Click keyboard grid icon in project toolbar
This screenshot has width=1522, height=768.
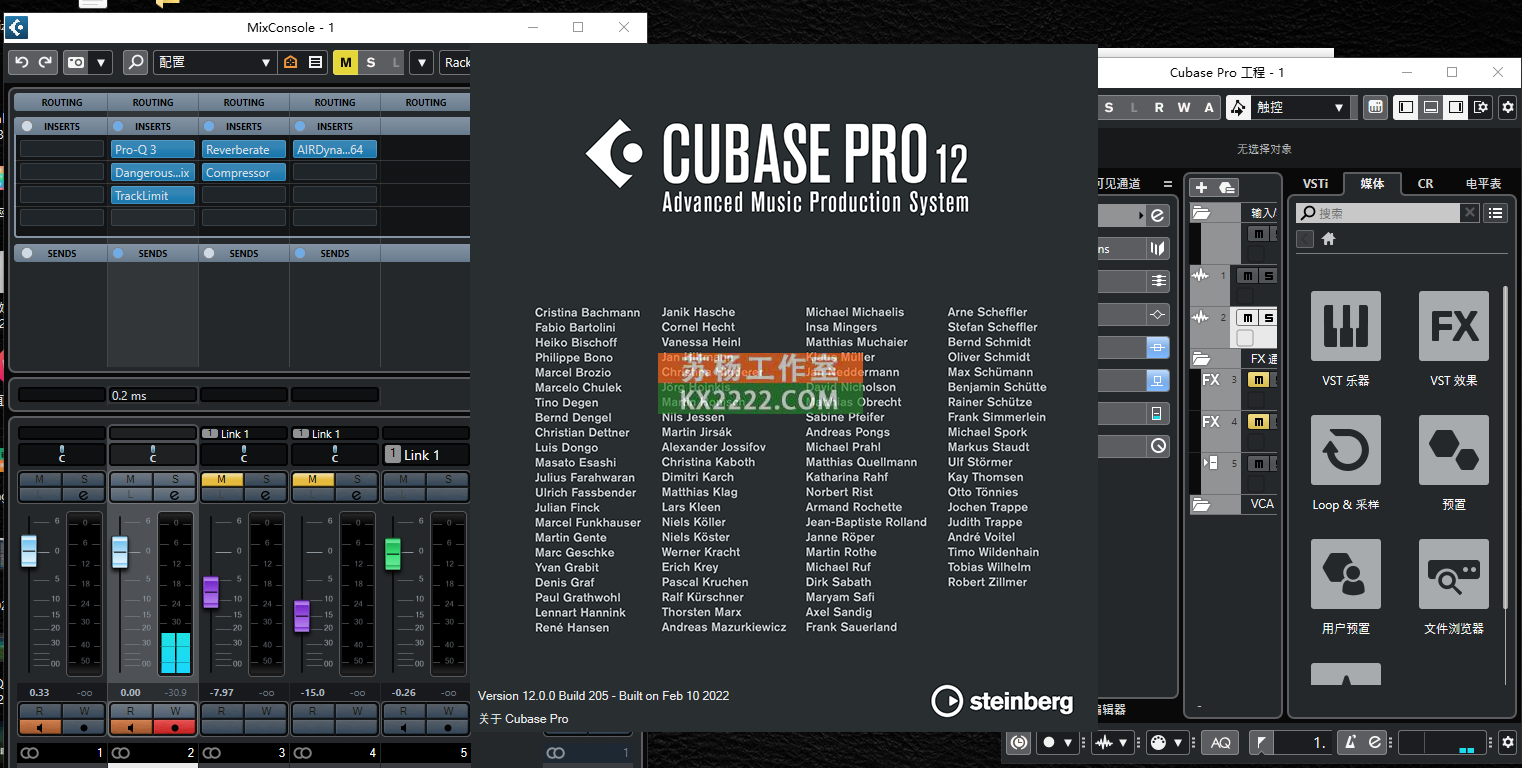pyautogui.click(x=1375, y=107)
